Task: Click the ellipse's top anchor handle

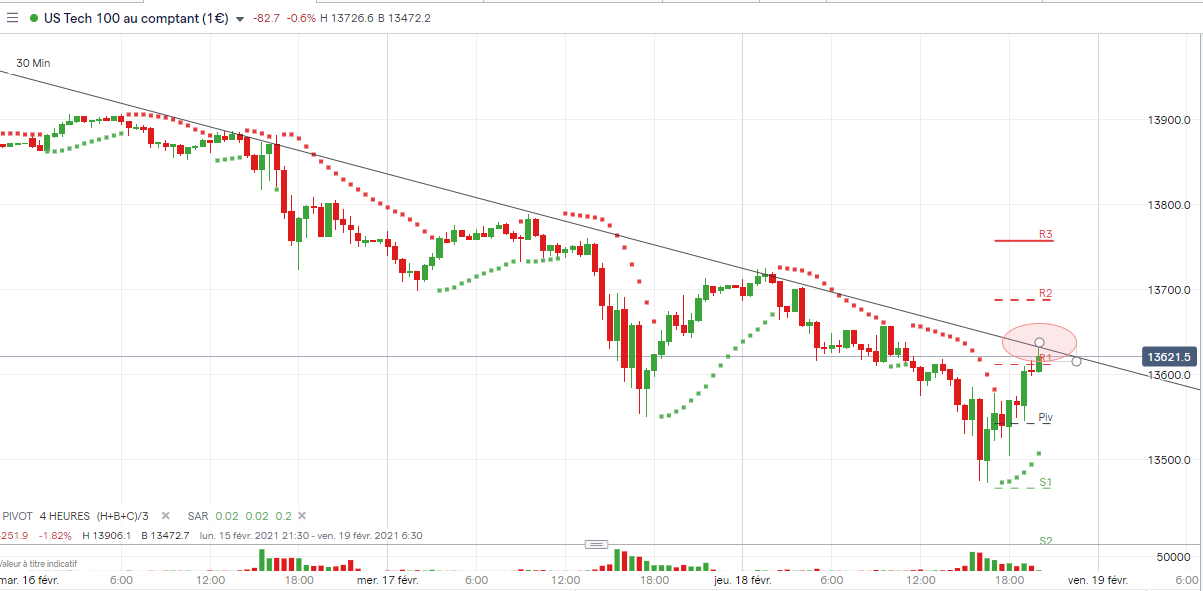Action: pyautogui.click(x=1040, y=343)
